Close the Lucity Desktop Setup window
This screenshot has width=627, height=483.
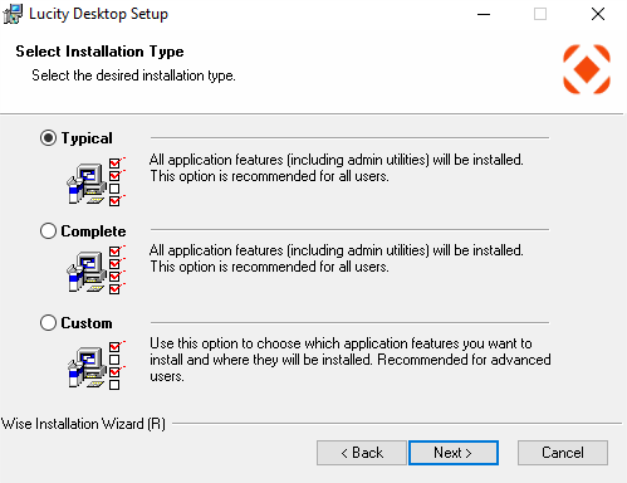[x=597, y=14]
